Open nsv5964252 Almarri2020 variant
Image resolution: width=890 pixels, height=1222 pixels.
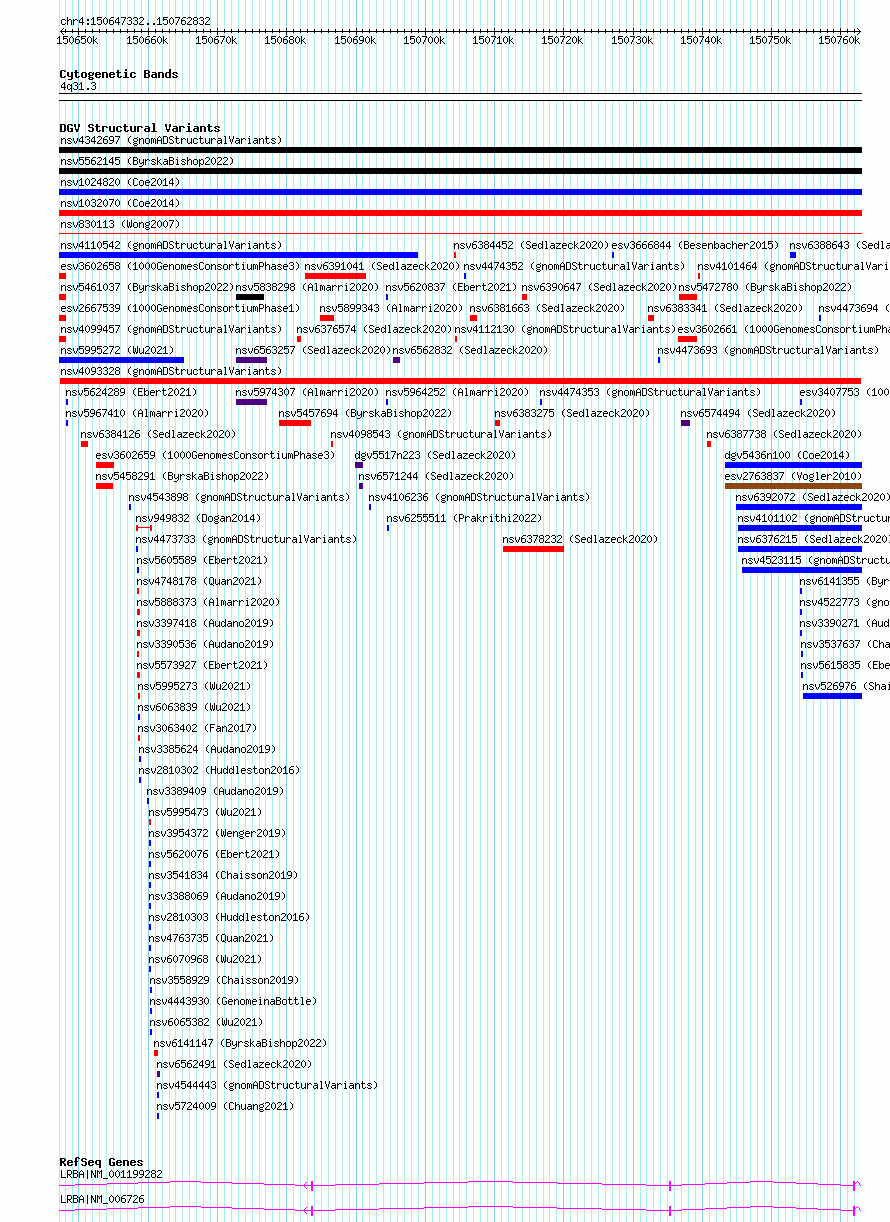pos(457,392)
